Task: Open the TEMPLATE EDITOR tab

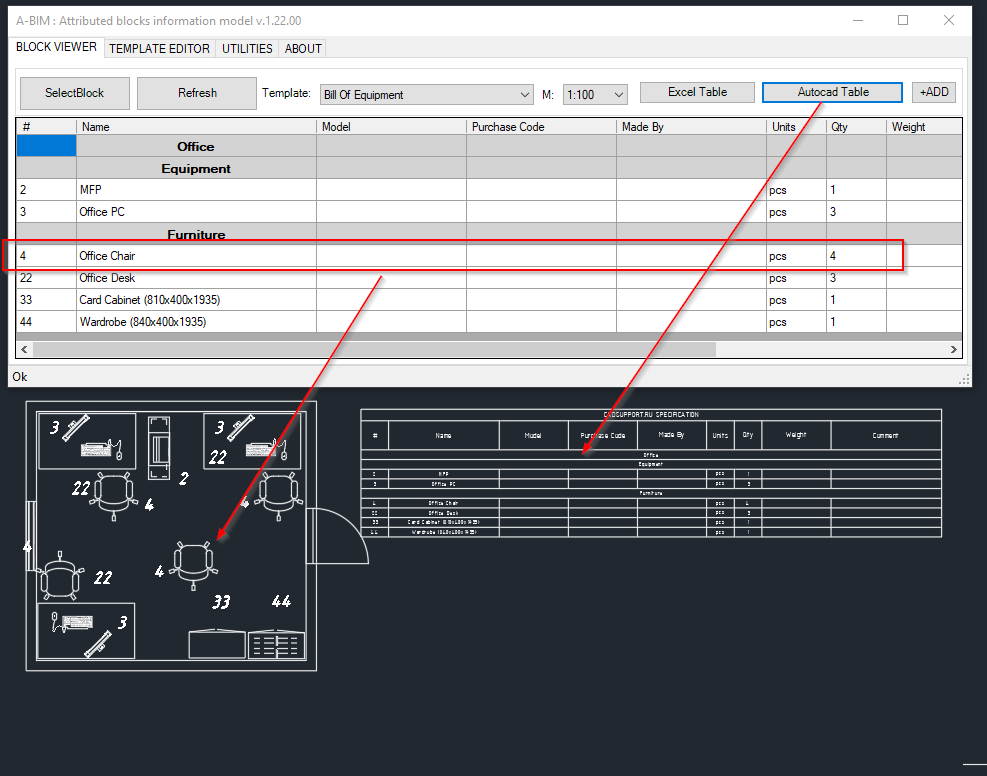Action: 159,48
